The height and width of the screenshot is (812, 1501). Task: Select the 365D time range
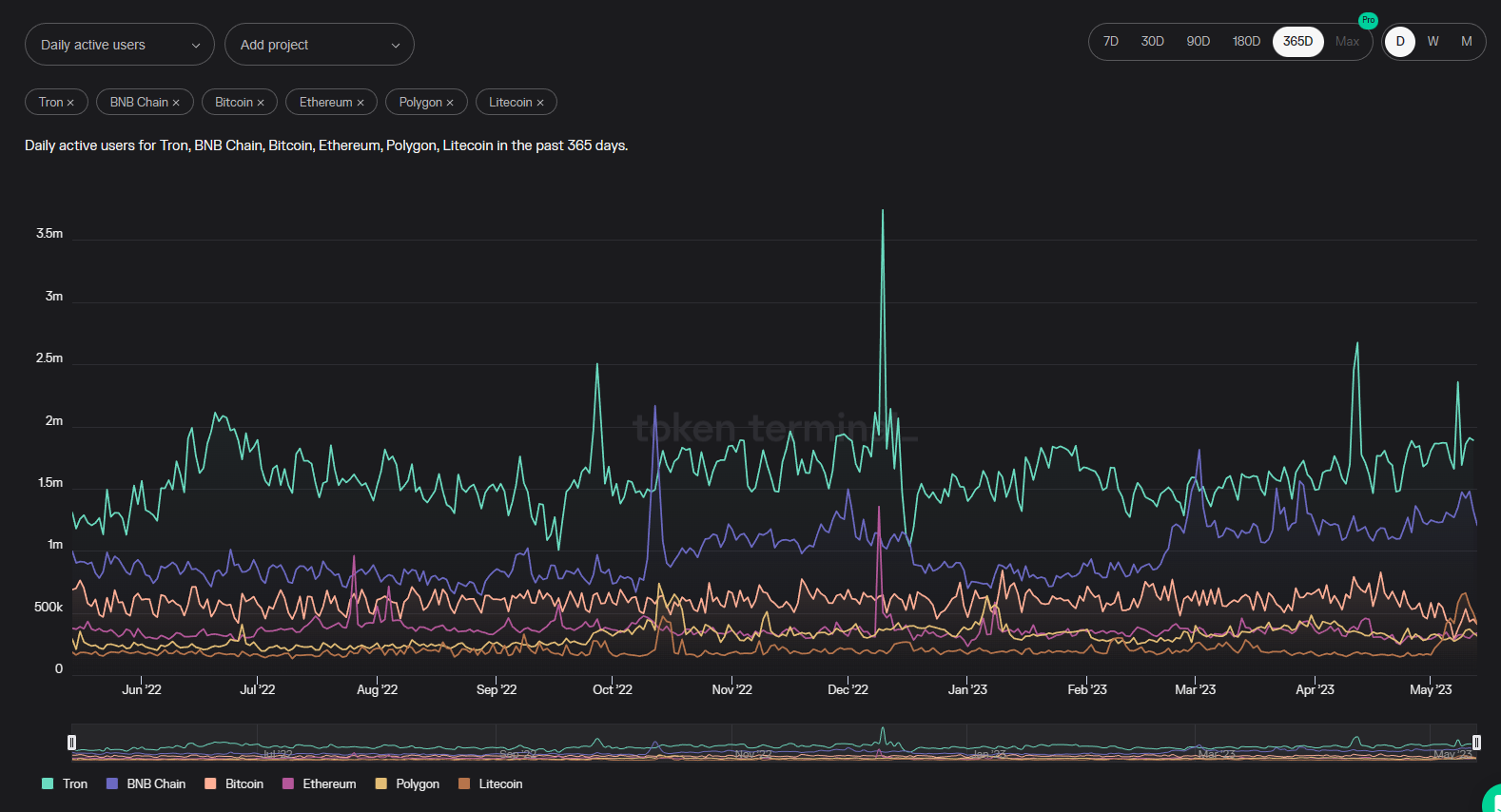(x=1298, y=42)
